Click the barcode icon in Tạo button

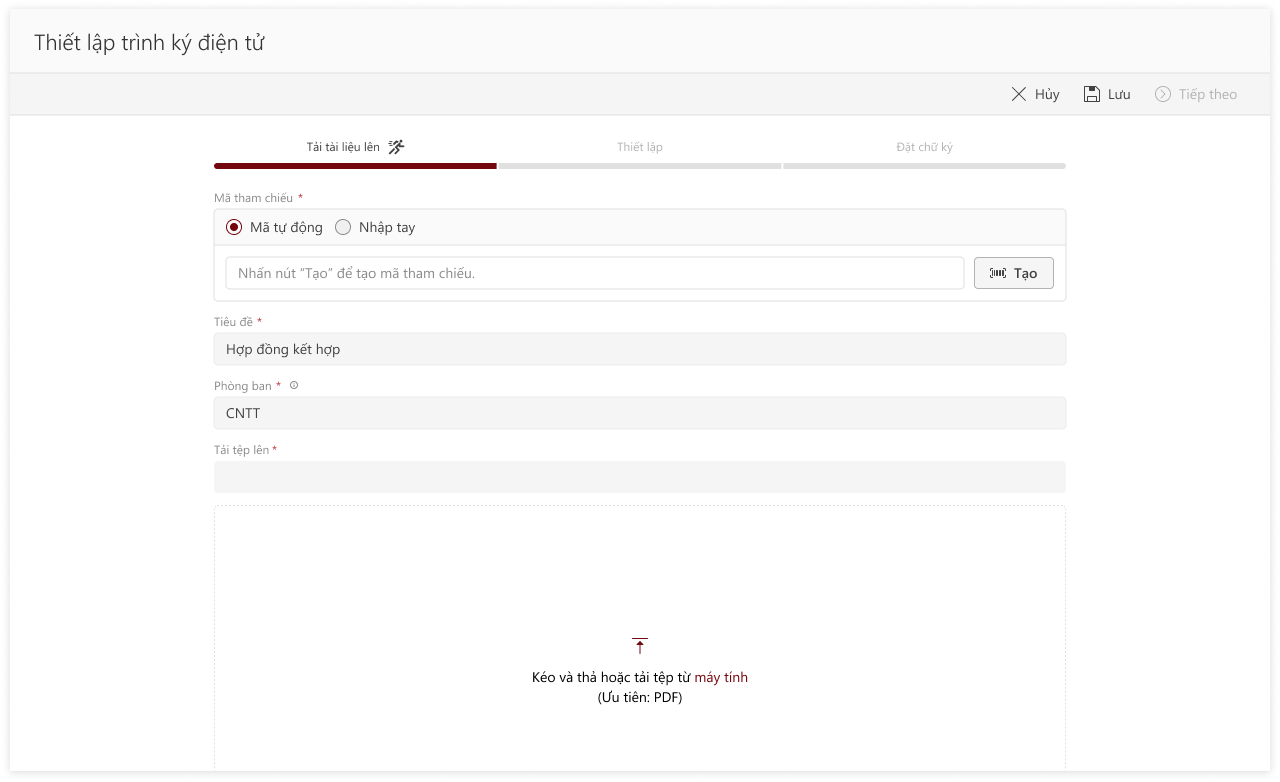pos(998,273)
